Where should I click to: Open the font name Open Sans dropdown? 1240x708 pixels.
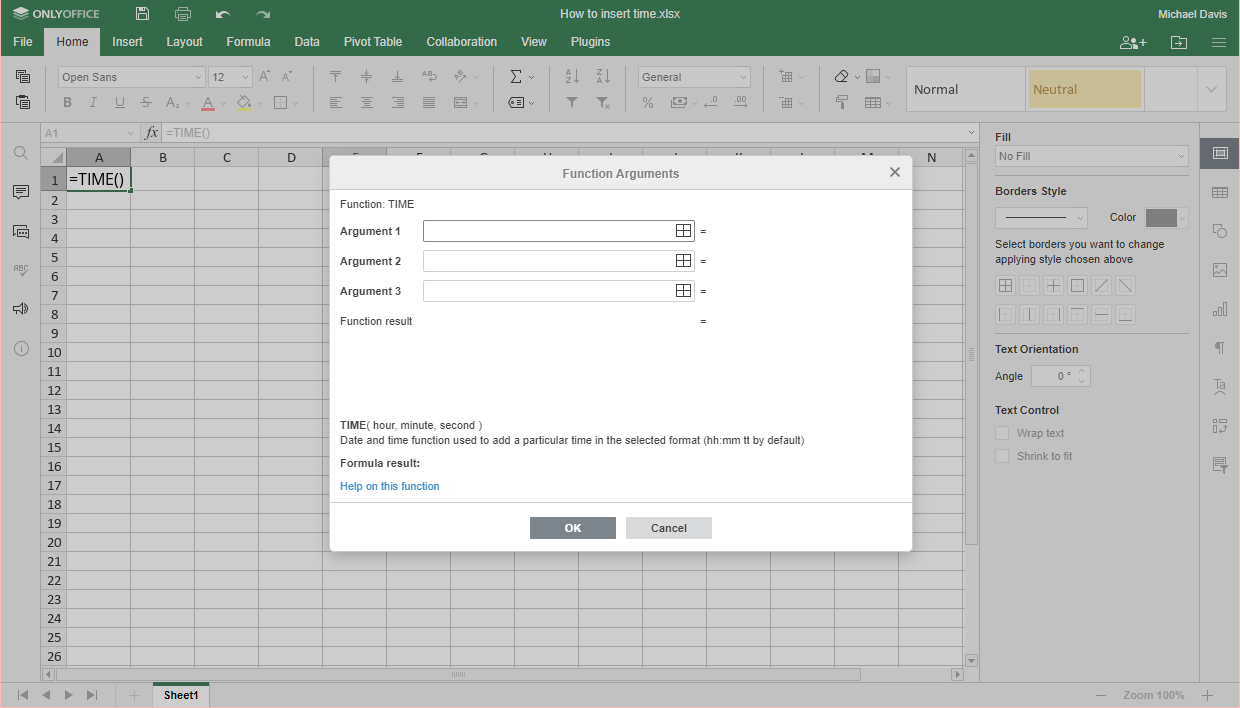(x=131, y=77)
